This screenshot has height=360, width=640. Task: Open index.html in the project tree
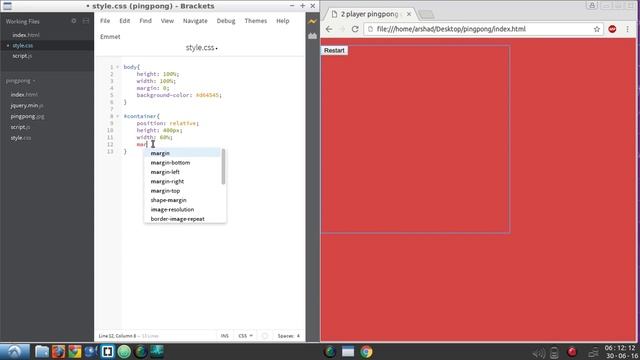pyautogui.click(x=24, y=94)
